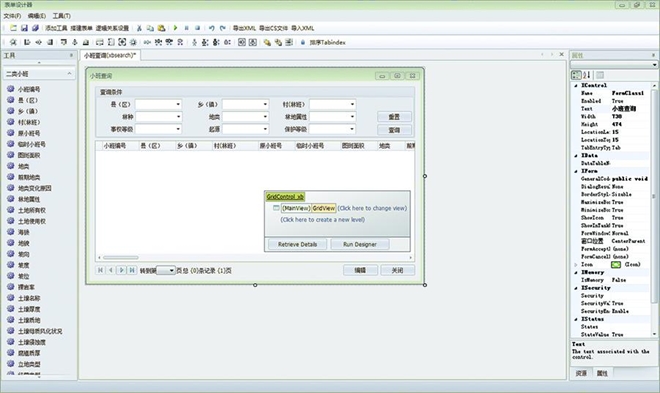Viewport: 660px width, 393px height.
Task: Click the first icon of the layout toolbar
Action: 13,42
